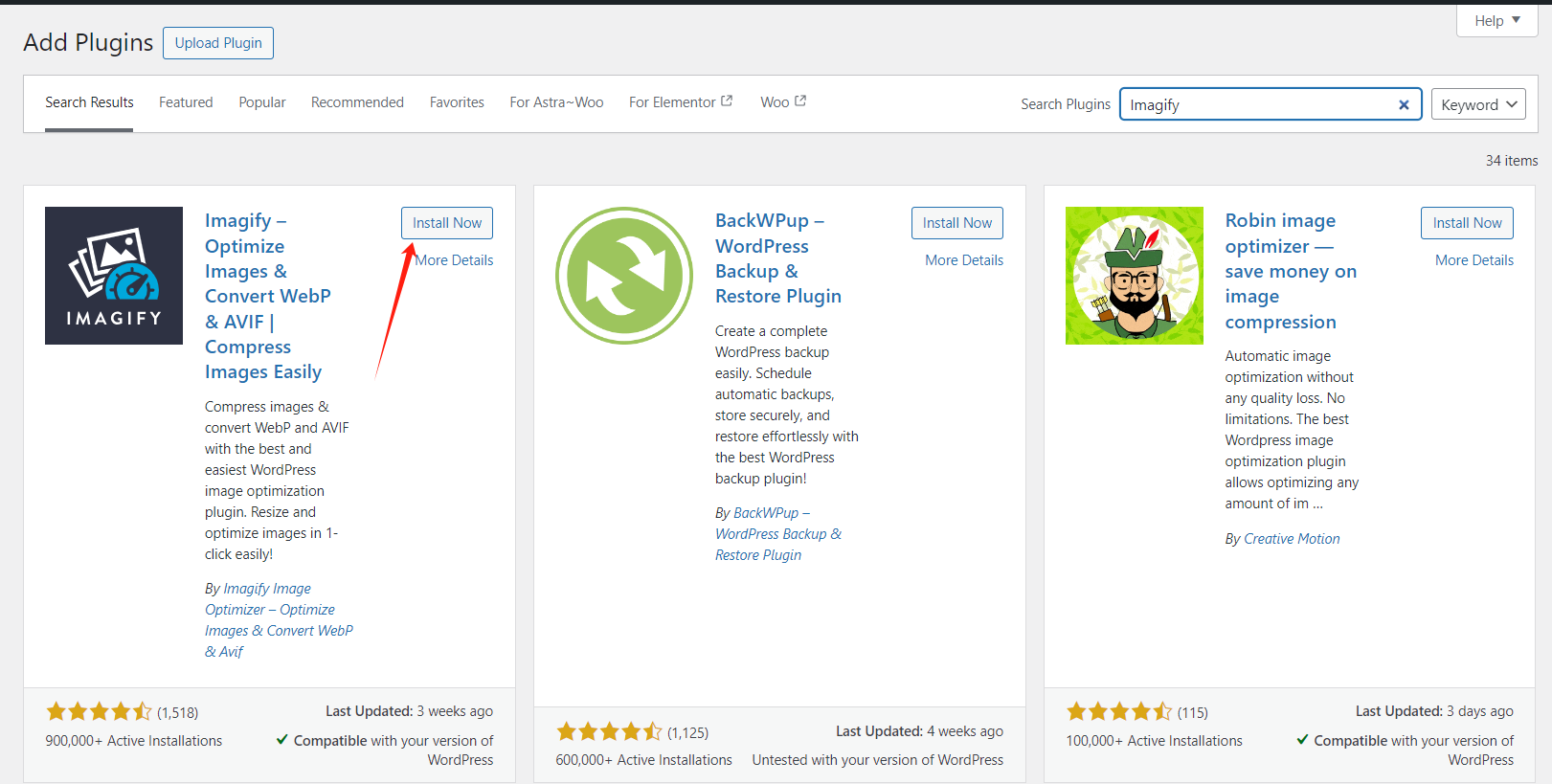The width and height of the screenshot is (1552, 784).
Task: Switch to the Featured tab
Action: tap(186, 102)
